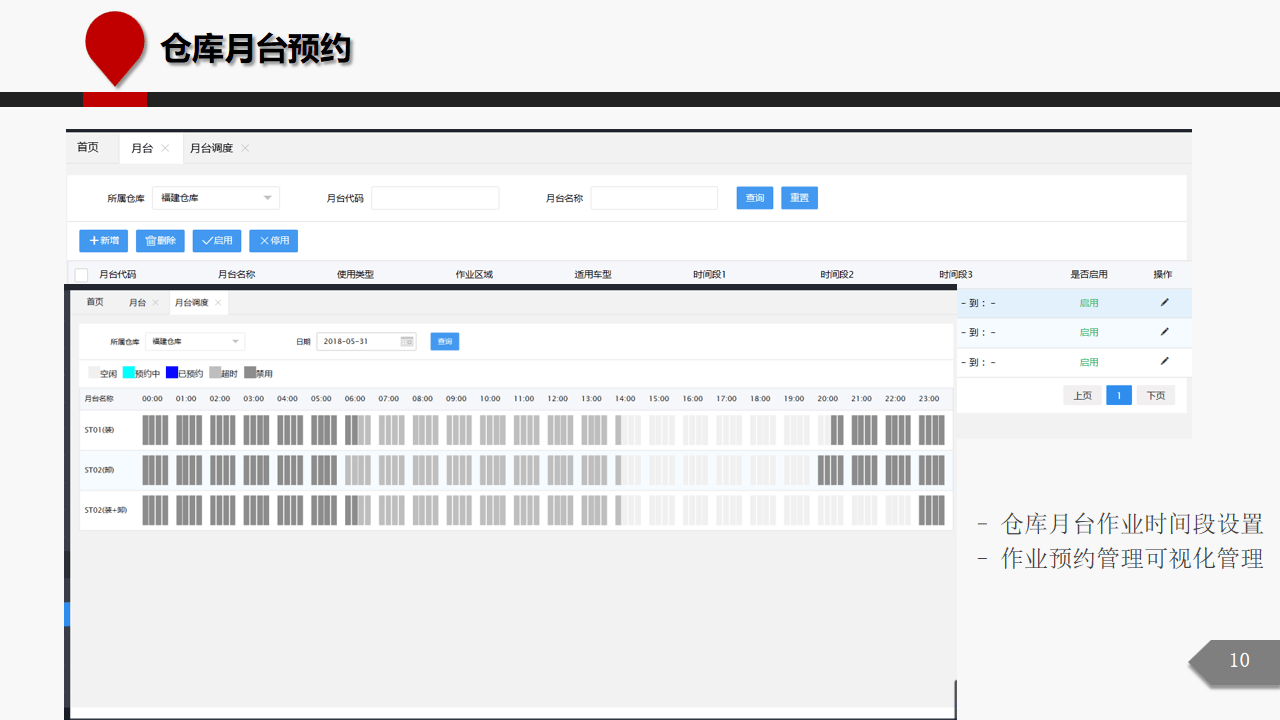Close 月台 tab in front window
Image resolution: width=1280 pixels, height=720 pixels.
coord(155,302)
